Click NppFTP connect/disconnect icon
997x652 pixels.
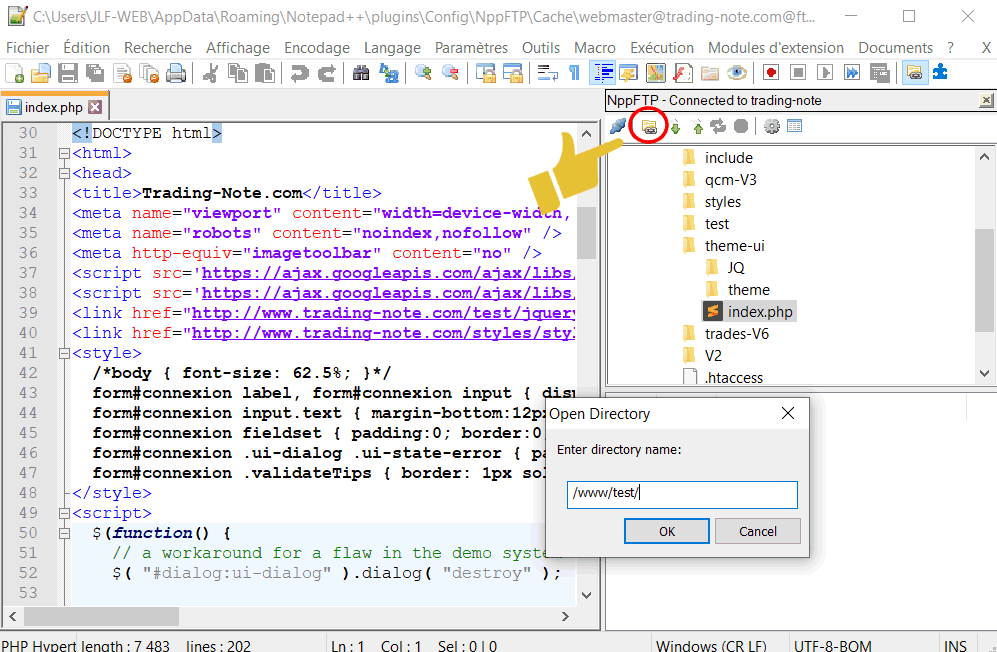(617, 127)
